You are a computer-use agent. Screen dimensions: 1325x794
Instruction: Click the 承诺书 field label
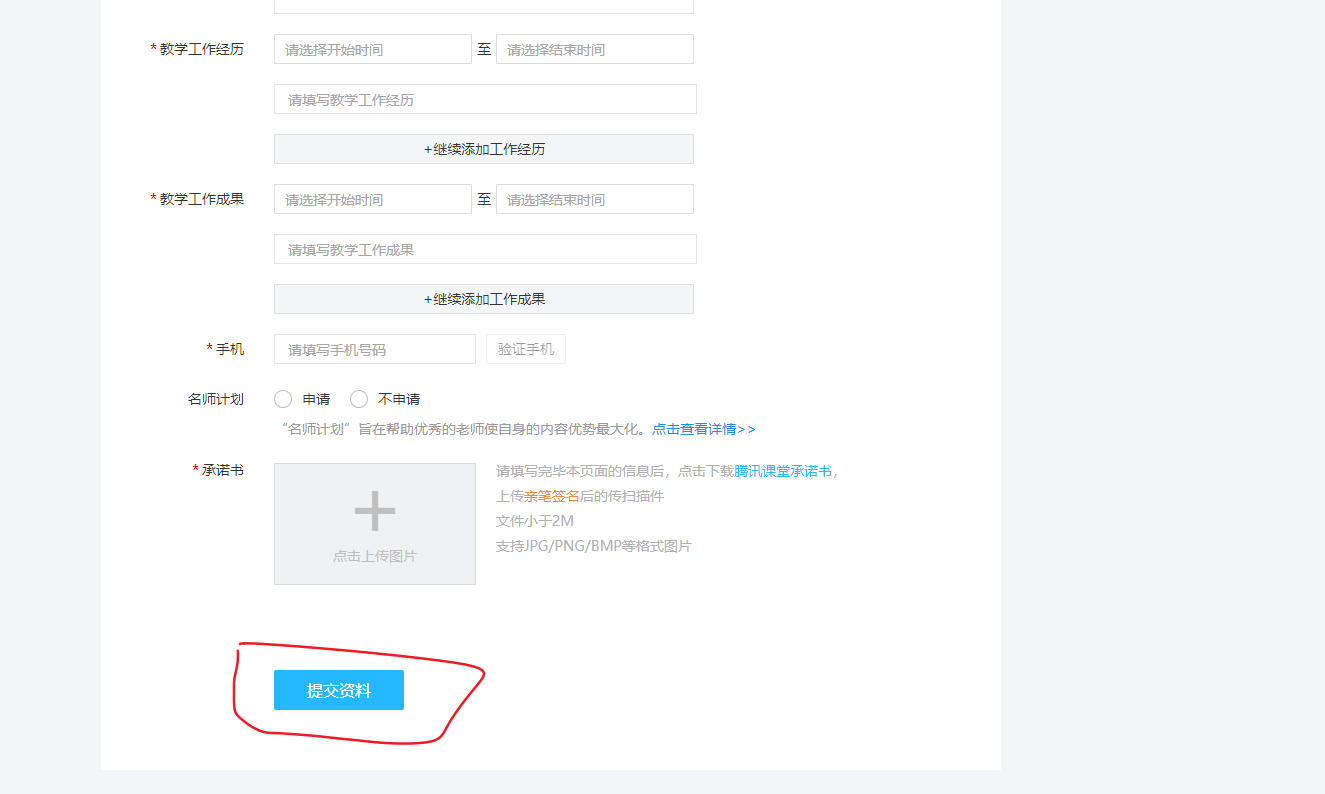(x=223, y=469)
